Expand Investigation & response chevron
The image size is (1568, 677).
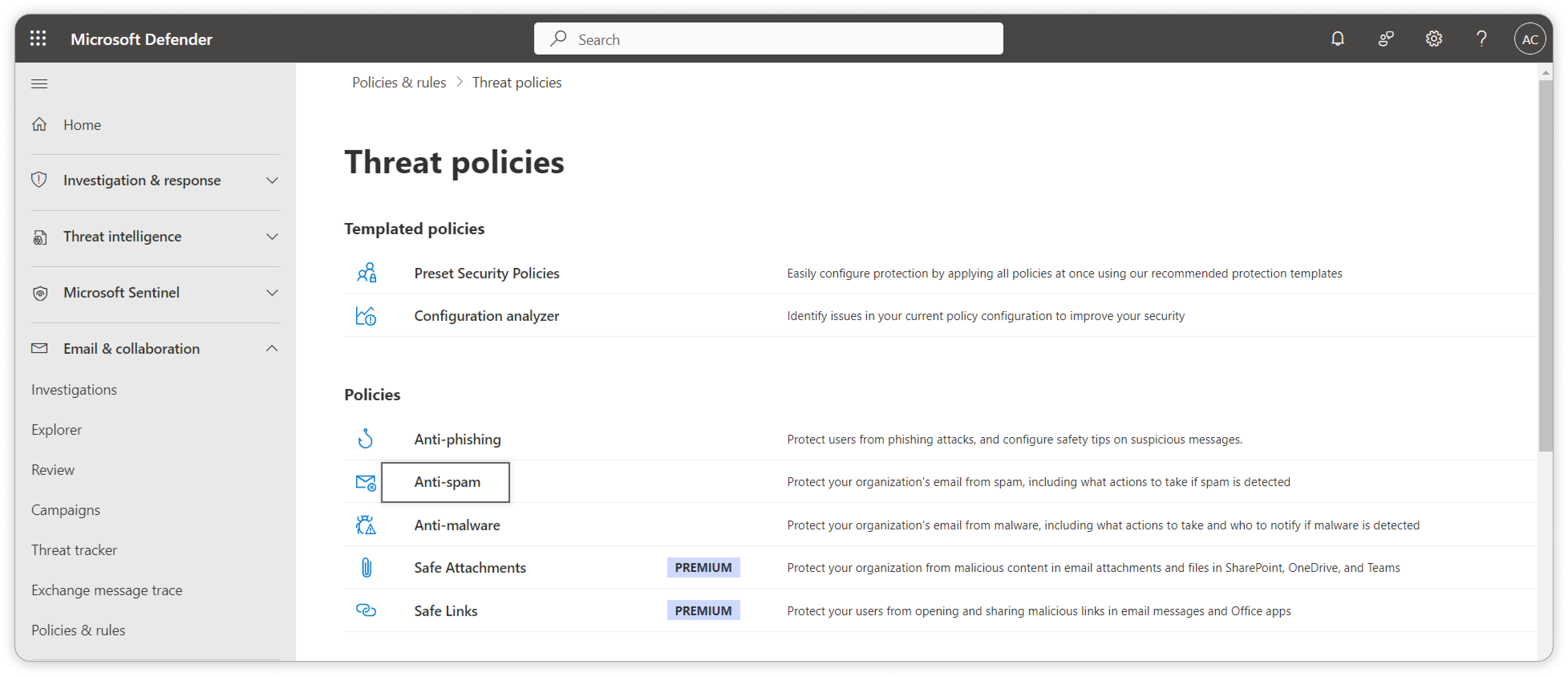[x=272, y=180]
